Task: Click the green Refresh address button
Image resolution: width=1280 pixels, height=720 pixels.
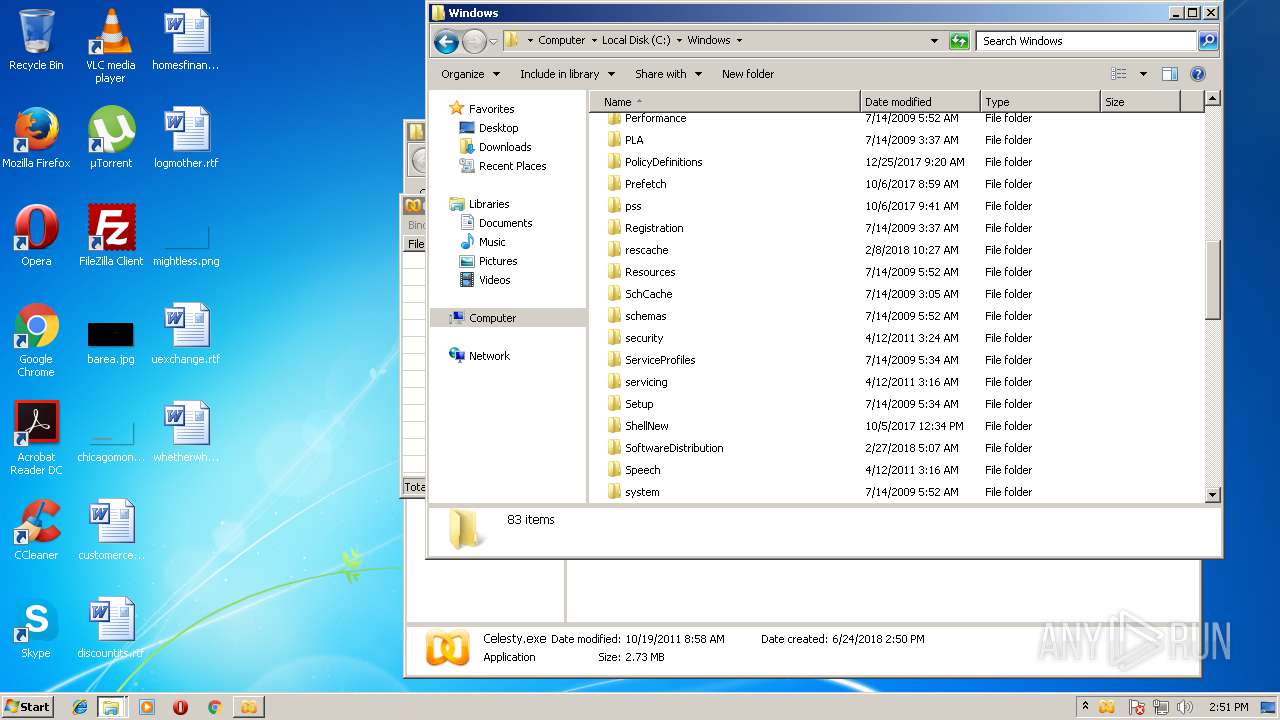Action: [x=959, y=41]
